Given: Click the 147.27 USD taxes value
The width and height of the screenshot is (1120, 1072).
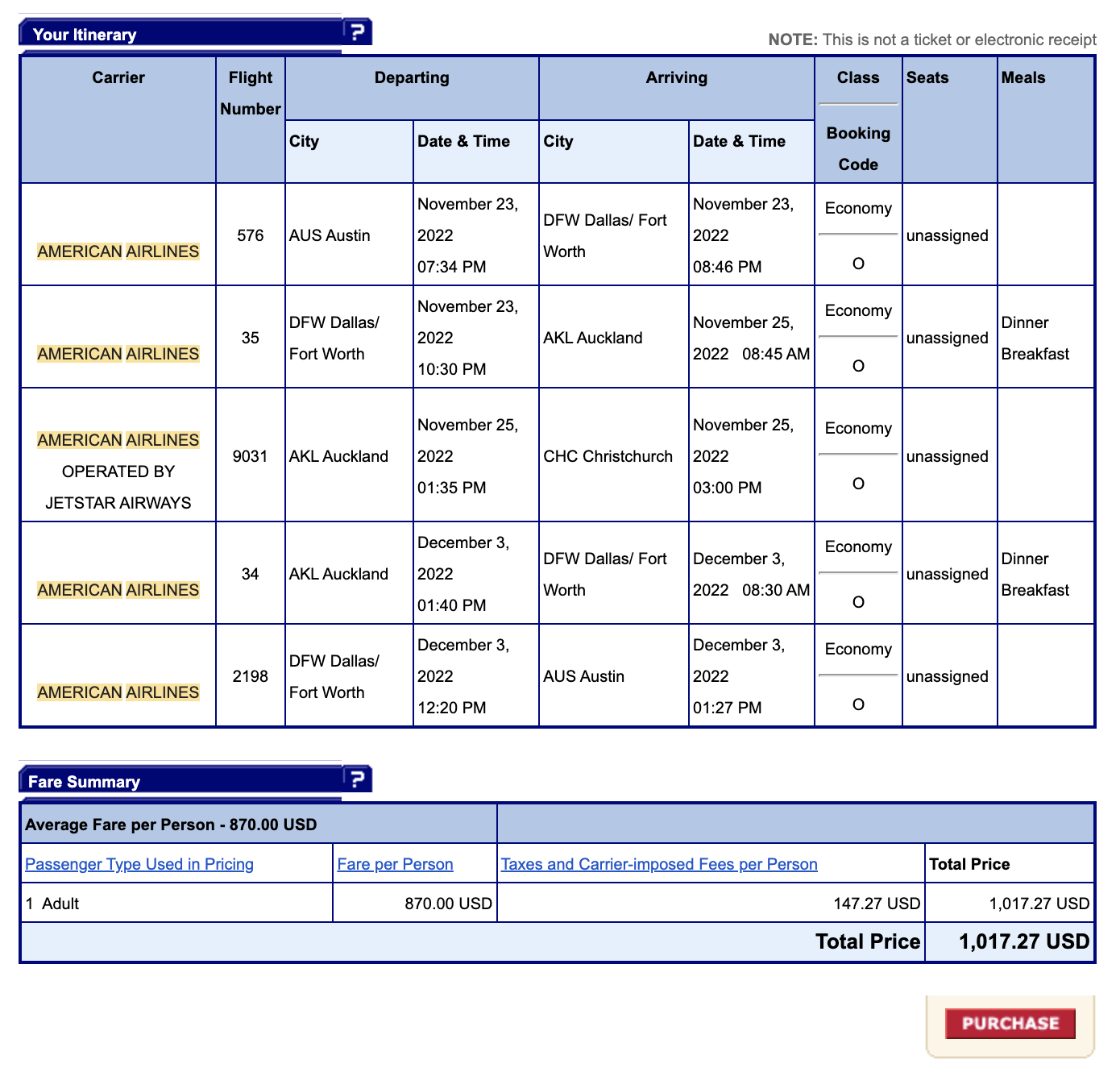Looking at the screenshot, I should pyautogui.click(x=877, y=904).
